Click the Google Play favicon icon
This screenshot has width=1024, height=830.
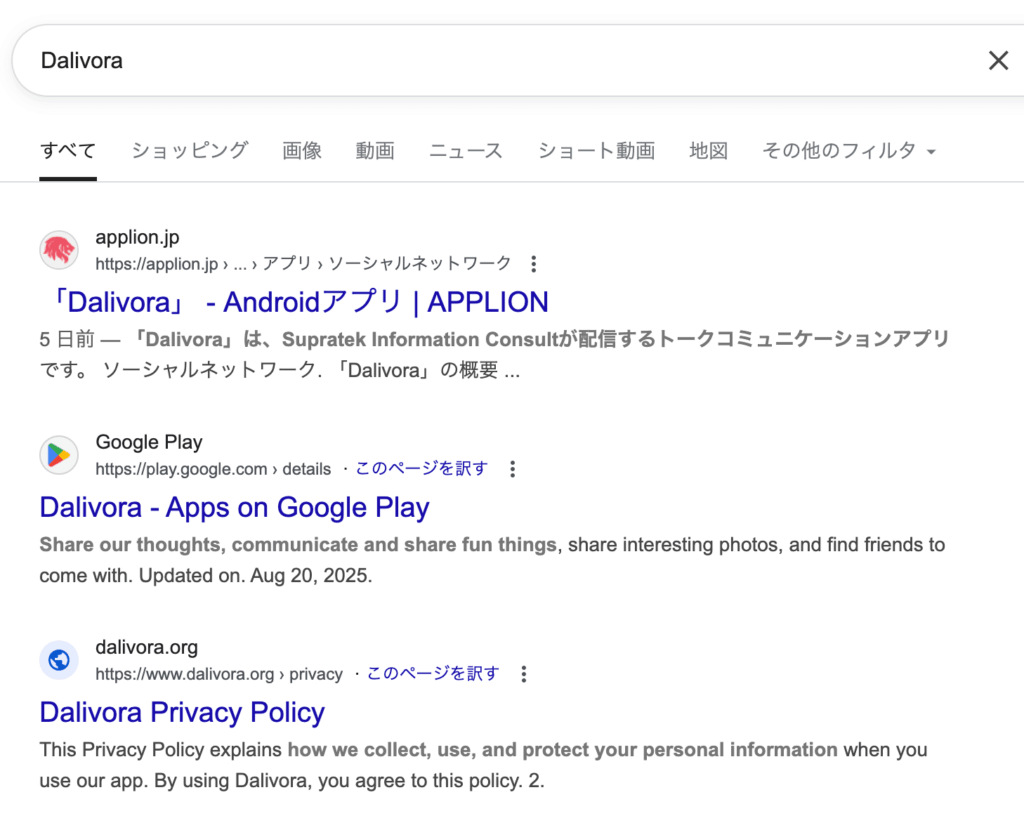coord(59,455)
